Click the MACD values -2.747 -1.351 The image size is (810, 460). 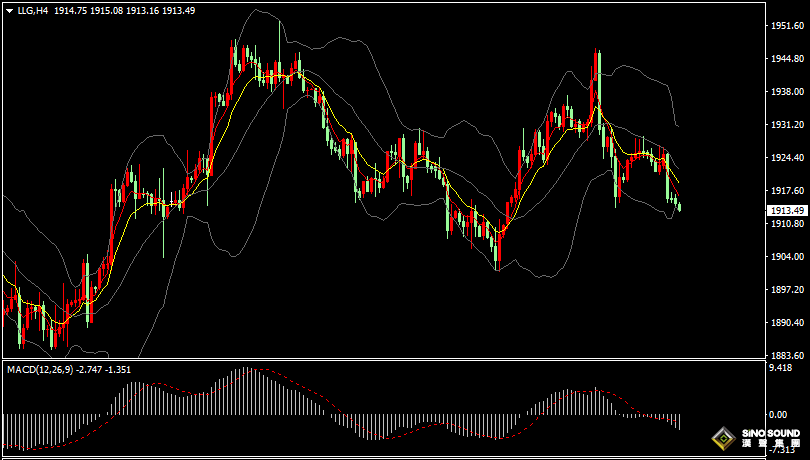click(103, 370)
